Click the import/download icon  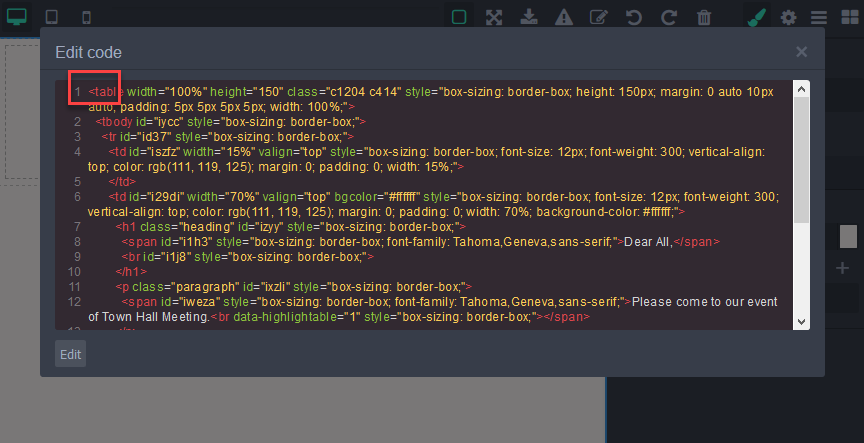point(529,17)
